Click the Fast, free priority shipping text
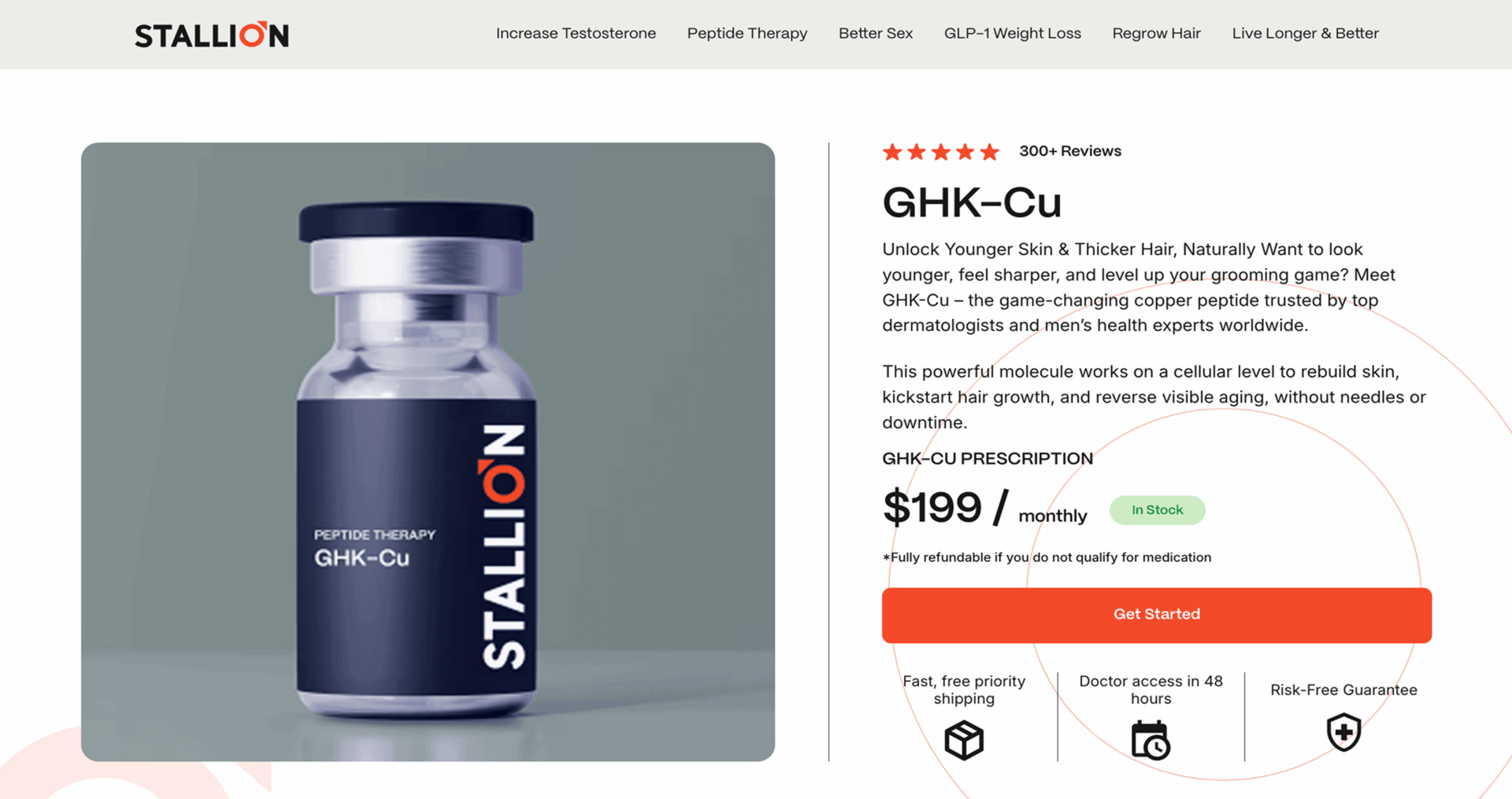 tap(964, 690)
